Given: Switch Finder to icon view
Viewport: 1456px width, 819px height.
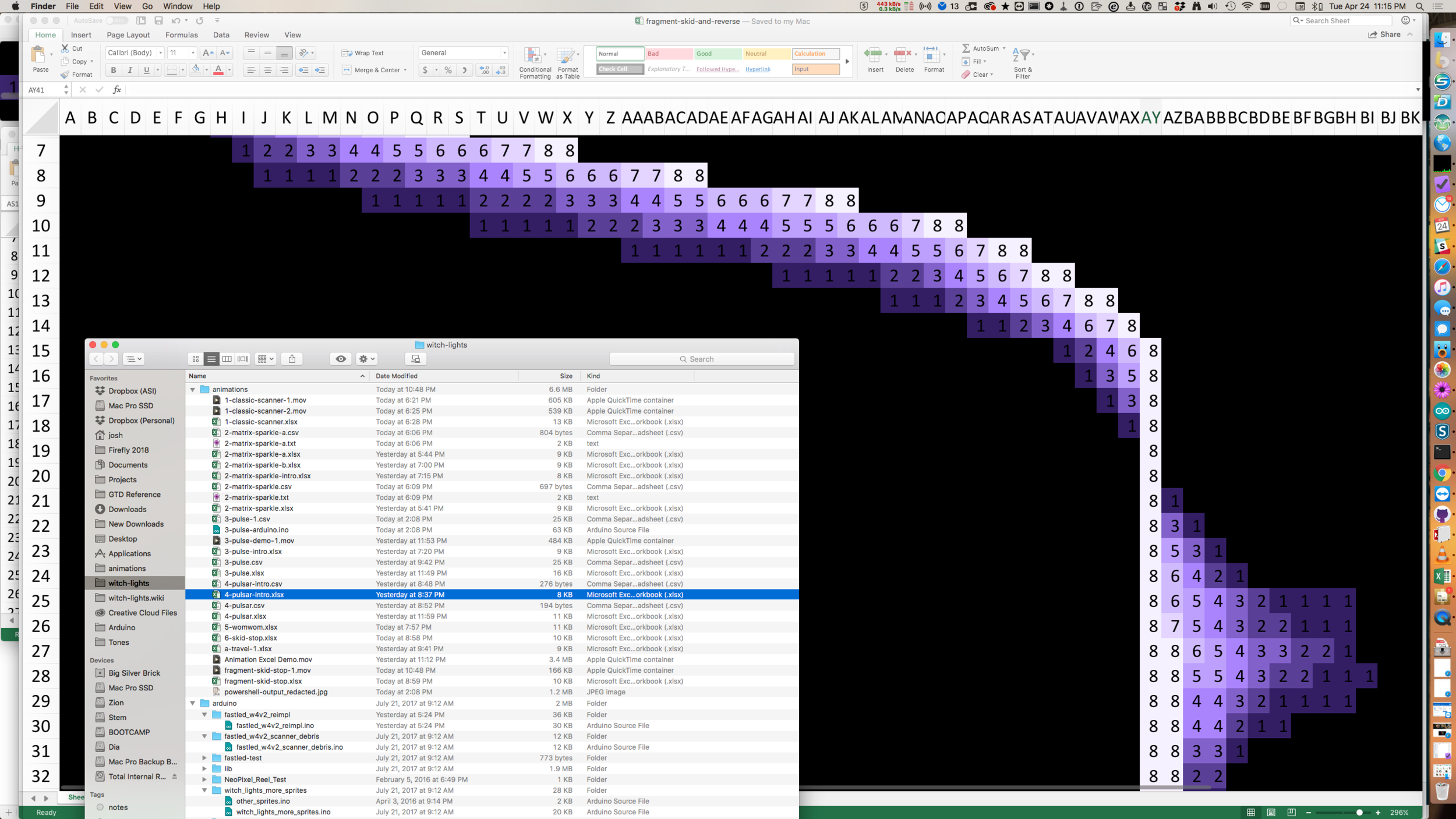Looking at the screenshot, I should [196, 359].
